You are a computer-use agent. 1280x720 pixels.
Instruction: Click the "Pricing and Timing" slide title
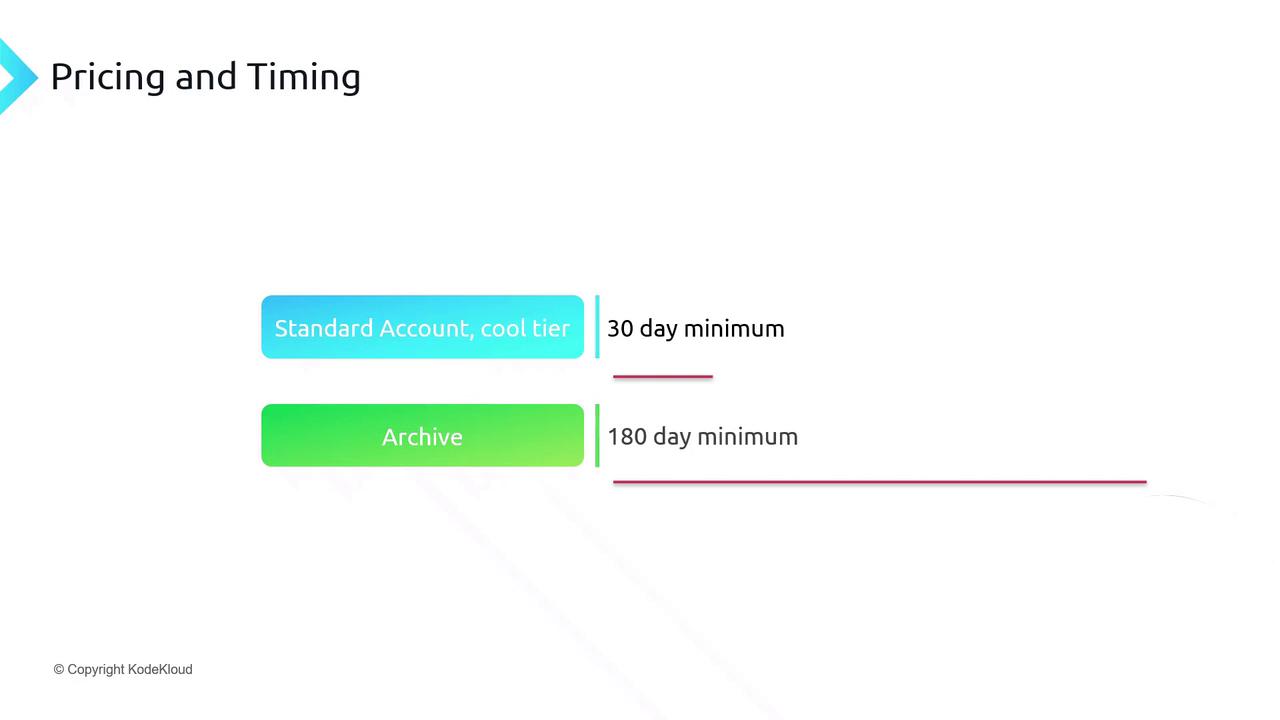[205, 77]
